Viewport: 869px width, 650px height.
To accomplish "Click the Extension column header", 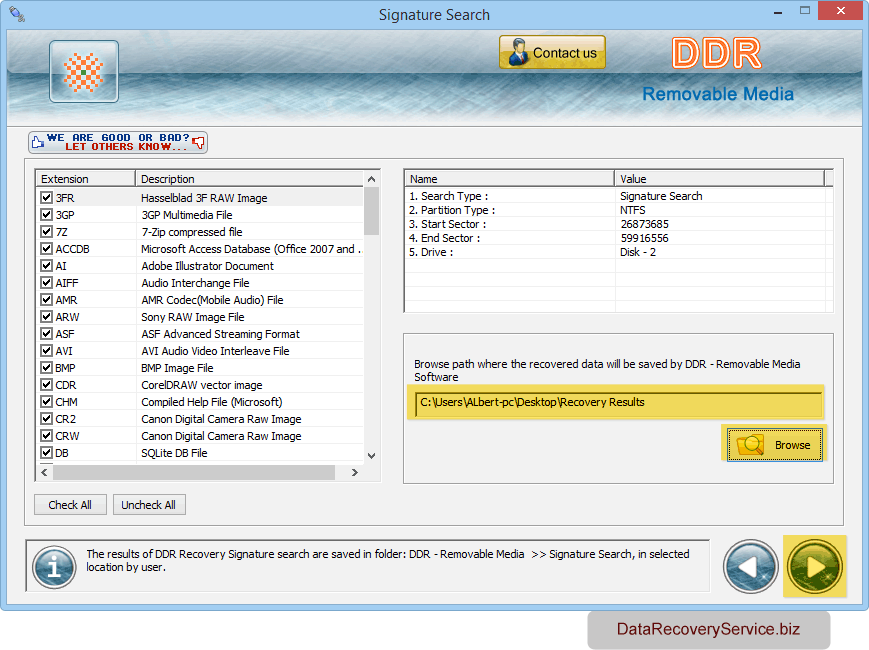I will [x=86, y=178].
